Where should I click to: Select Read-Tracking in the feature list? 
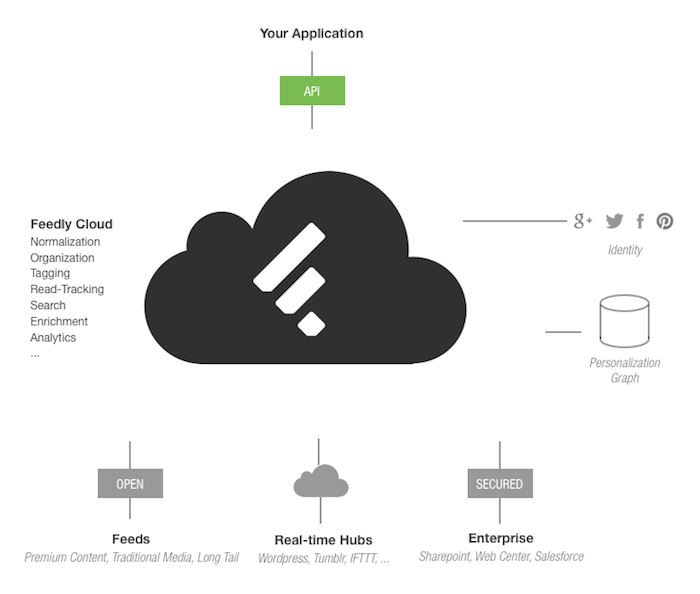point(67,289)
